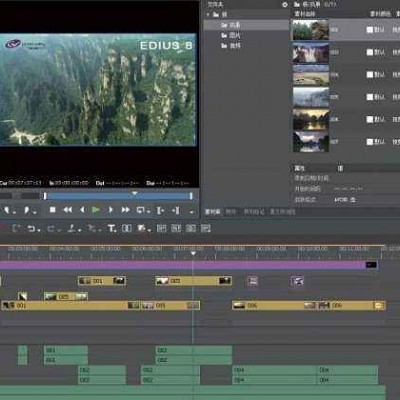Open the dropdown beside the Loop button
400x400 pixels.
148,211
